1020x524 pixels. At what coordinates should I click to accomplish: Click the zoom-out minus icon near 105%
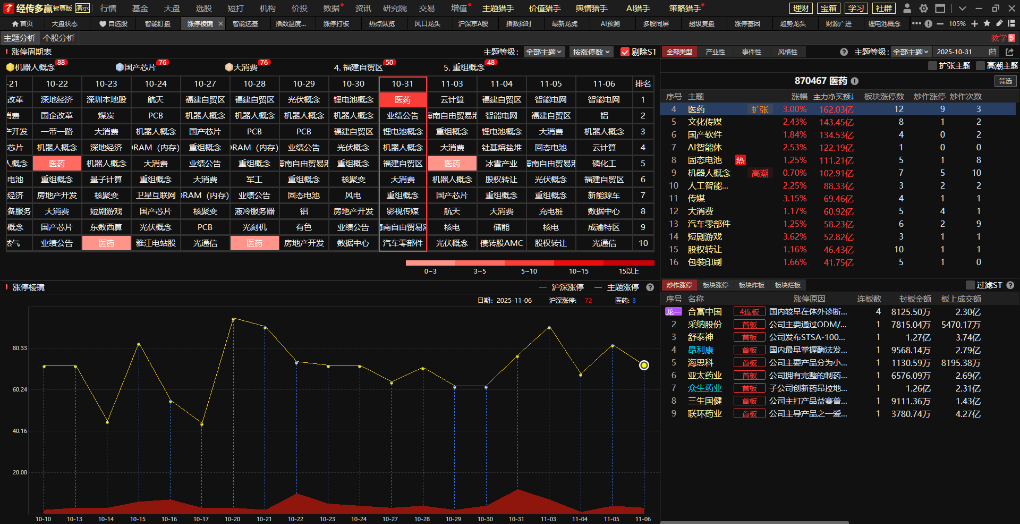pyautogui.click(x=940, y=23)
